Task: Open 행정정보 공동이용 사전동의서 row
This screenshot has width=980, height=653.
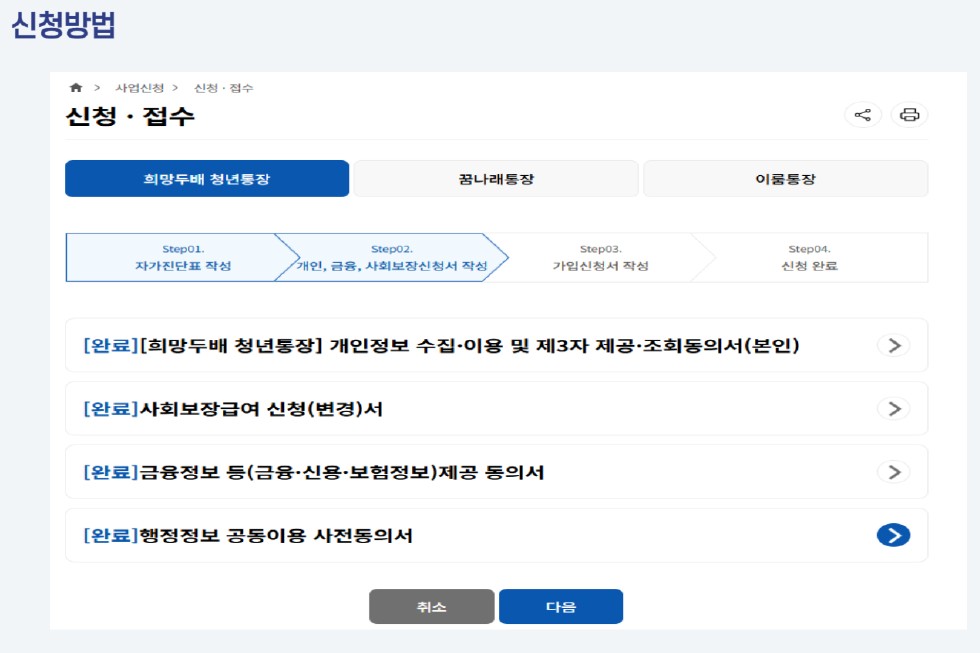Action: pos(496,536)
